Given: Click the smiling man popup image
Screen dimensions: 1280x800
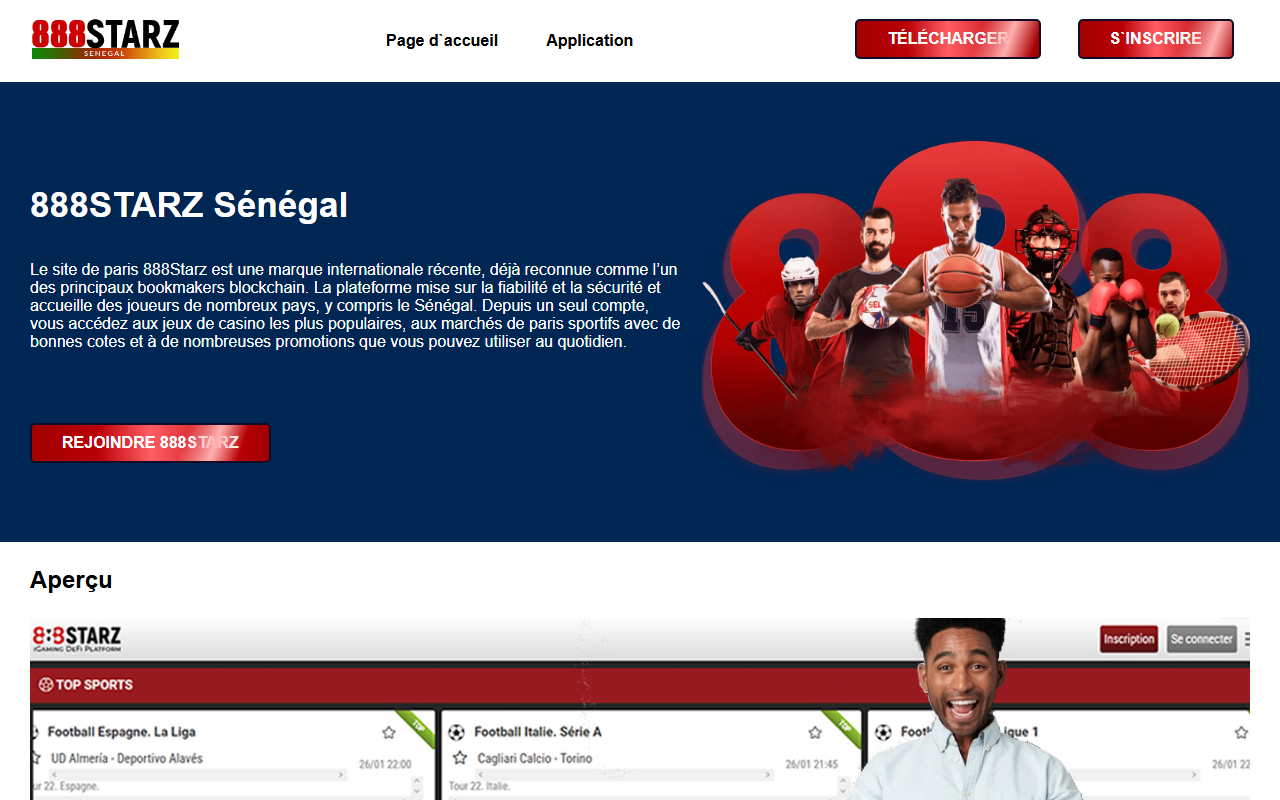Looking at the screenshot, I should point(966,709).
